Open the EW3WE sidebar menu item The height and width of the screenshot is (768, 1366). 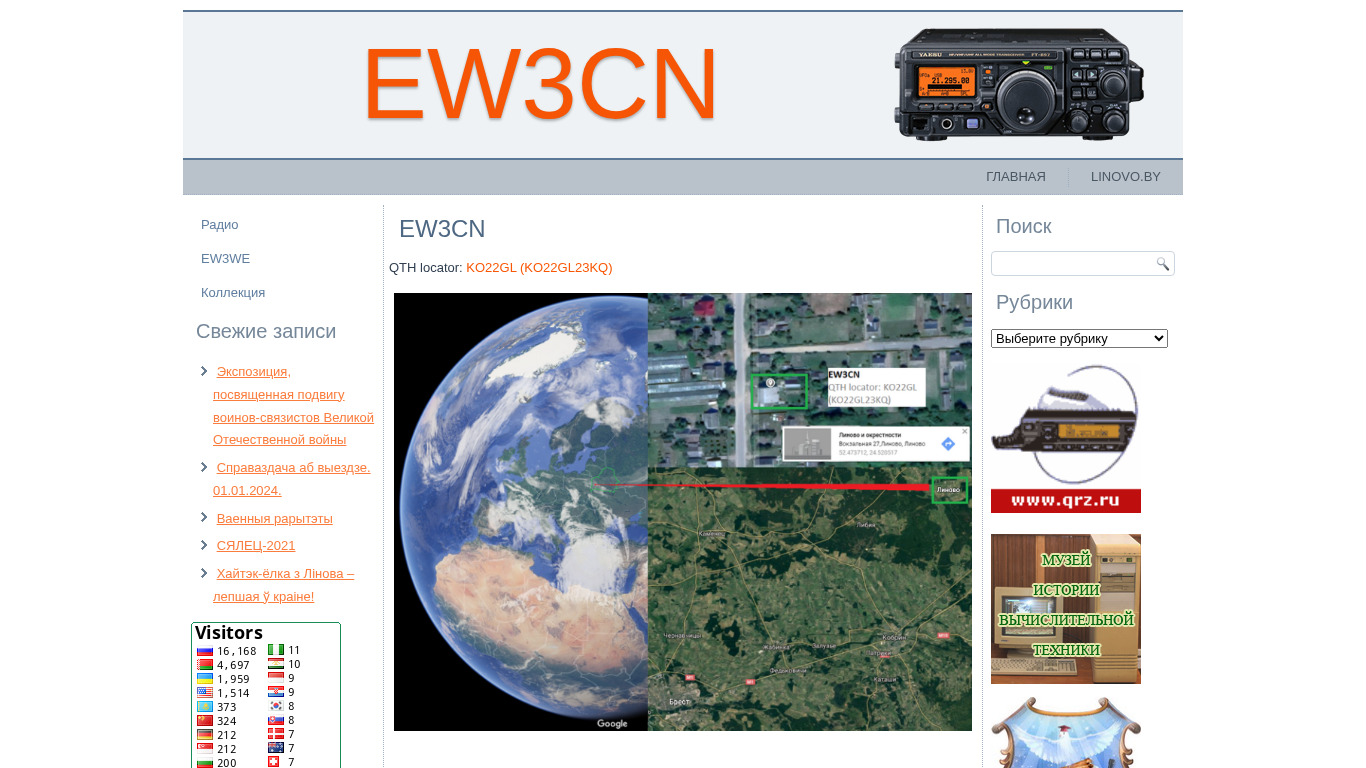226,259
